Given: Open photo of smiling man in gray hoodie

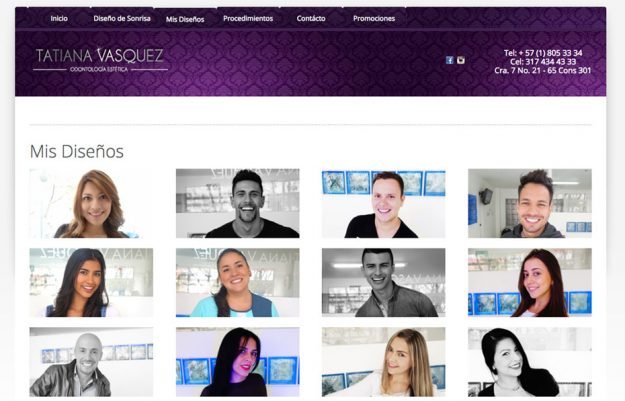Looking at the screenshot, I should click(530, 203).
